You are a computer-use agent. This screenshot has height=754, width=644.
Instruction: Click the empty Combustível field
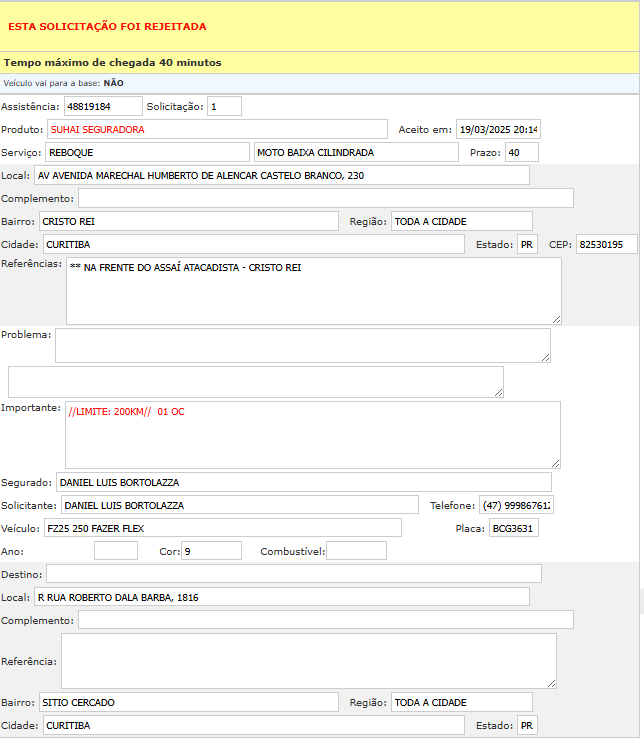click(356, 551)
